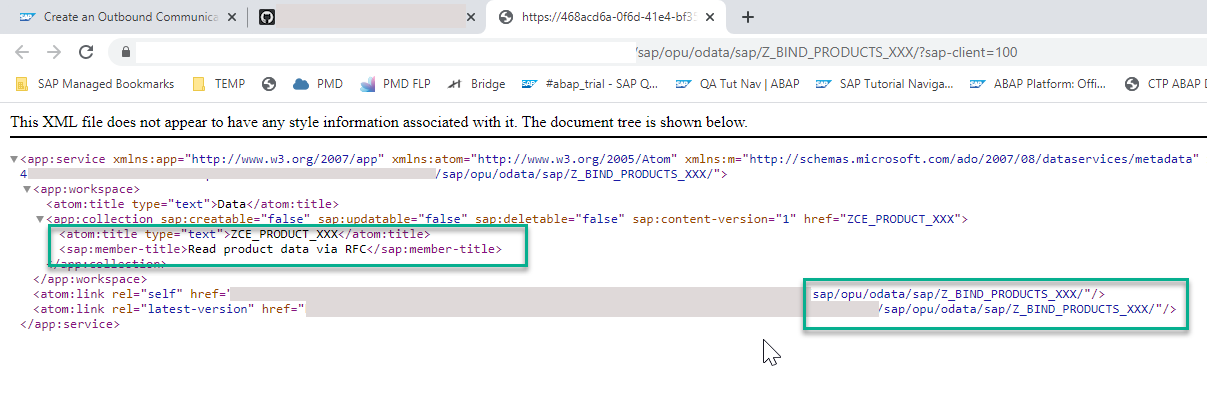Go forward to the next page
This screenshot has height=395, width=1207.
point(54,52)
